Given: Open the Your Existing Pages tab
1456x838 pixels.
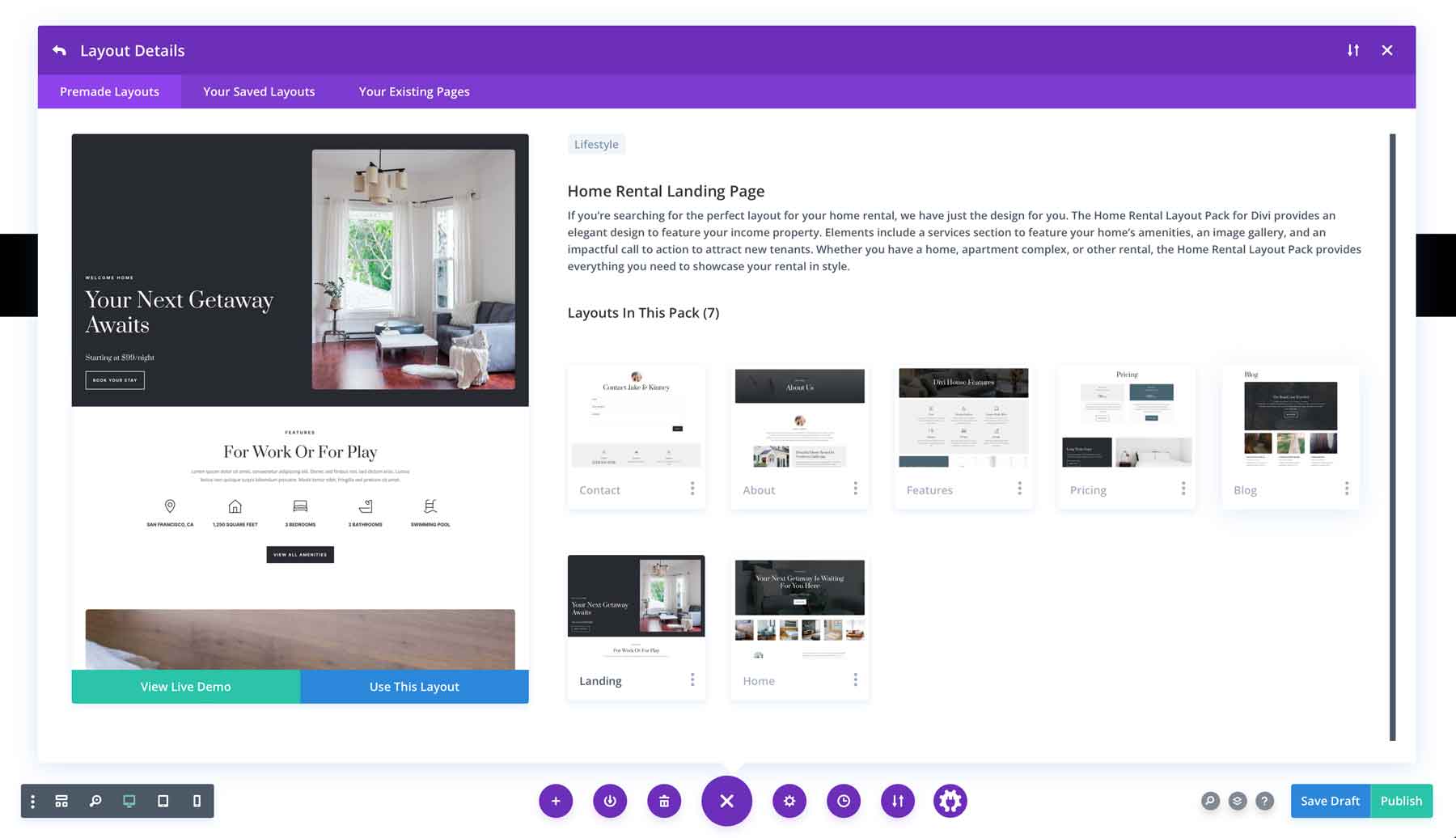Looking at the screenshot, I should pos(413,91).
